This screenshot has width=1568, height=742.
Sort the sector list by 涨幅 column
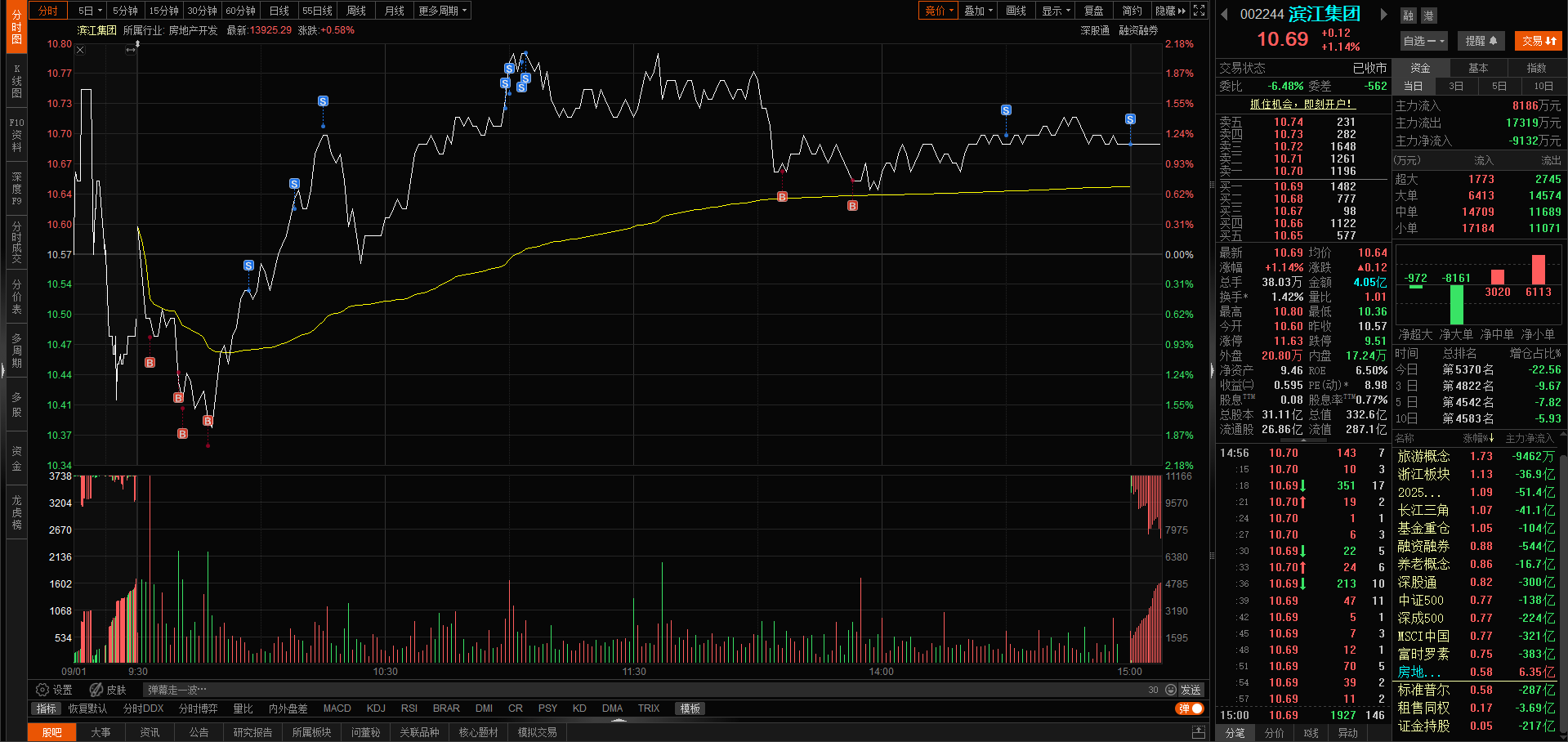click(1478, 439)
